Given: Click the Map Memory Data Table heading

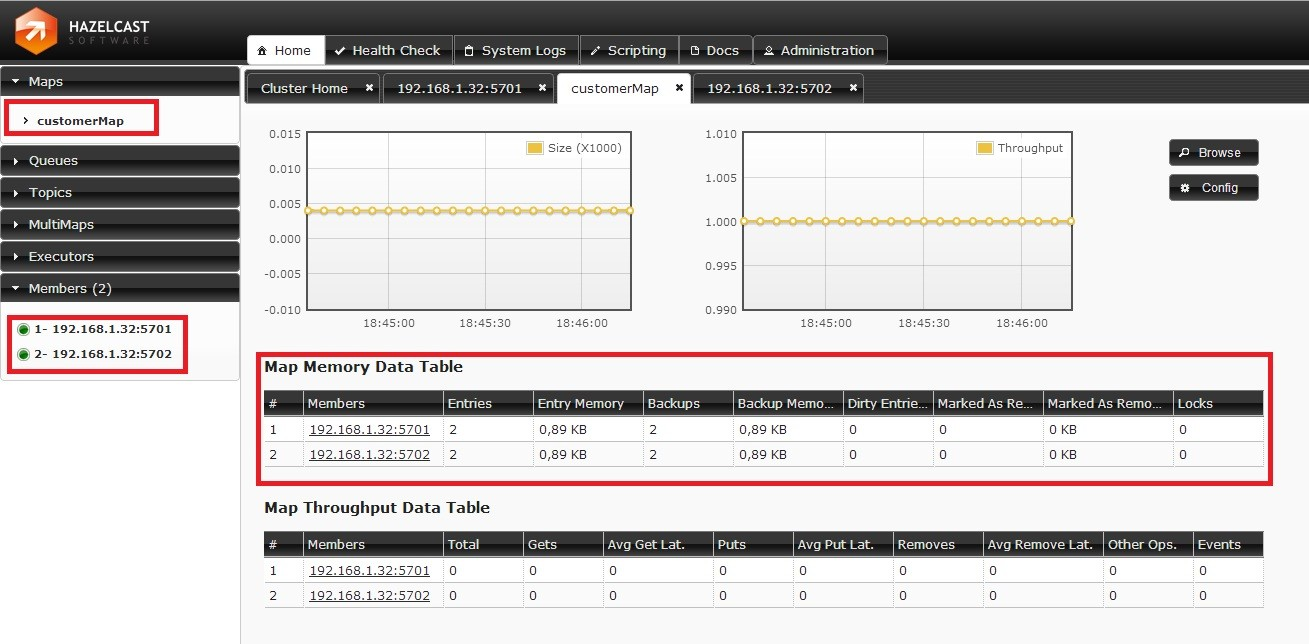Looking at the screenshot, I should tap(363, 367).
